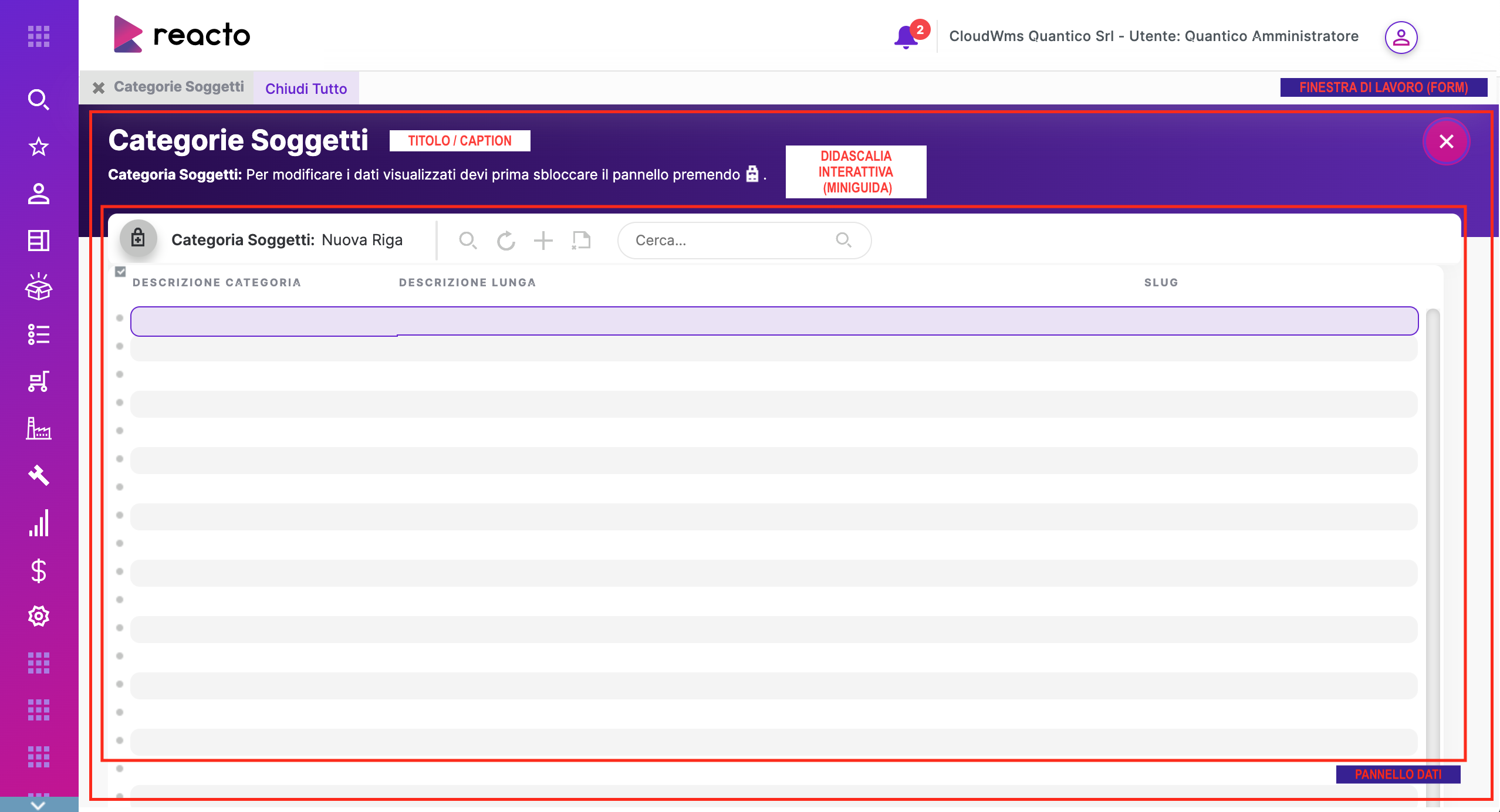Open the sidebar search magnifier icon

pos(38,100)
